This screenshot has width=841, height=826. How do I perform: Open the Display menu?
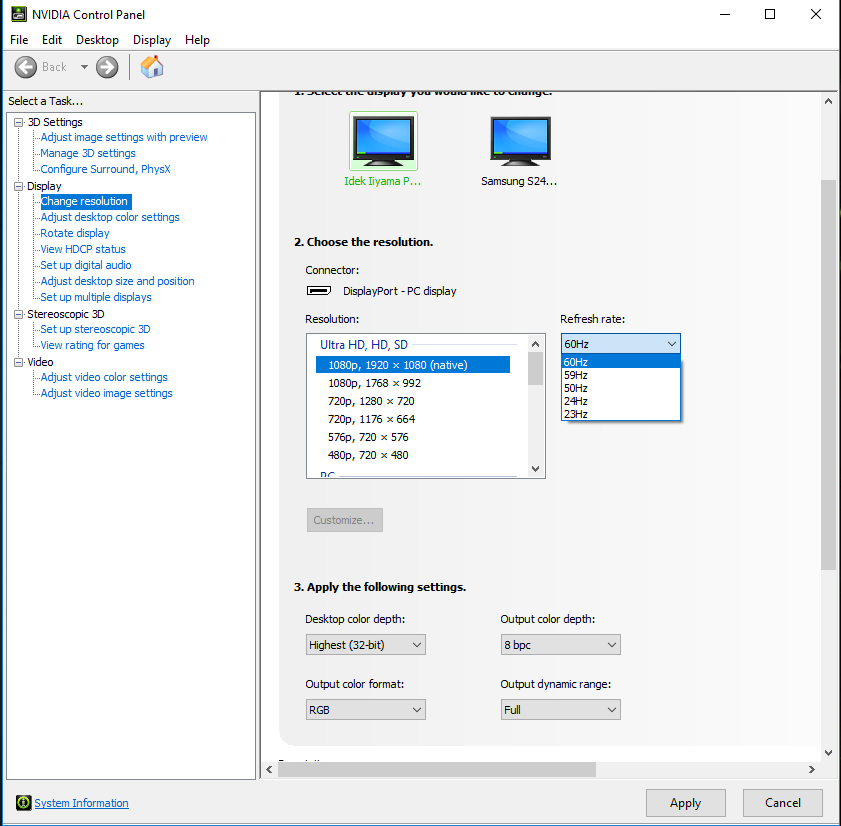[x=152, y=40]
